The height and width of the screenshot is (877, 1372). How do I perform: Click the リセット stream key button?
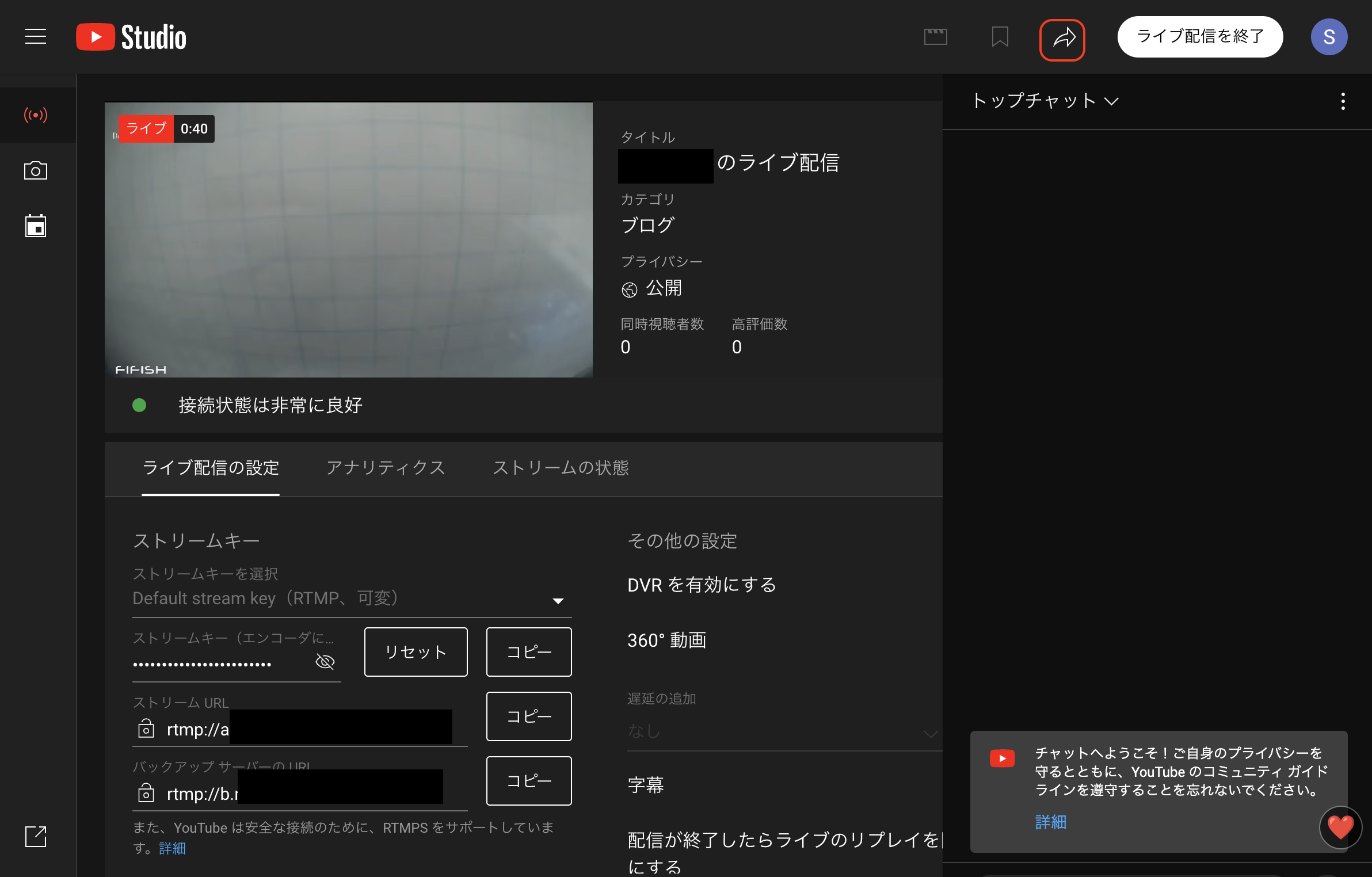(416, 652)
